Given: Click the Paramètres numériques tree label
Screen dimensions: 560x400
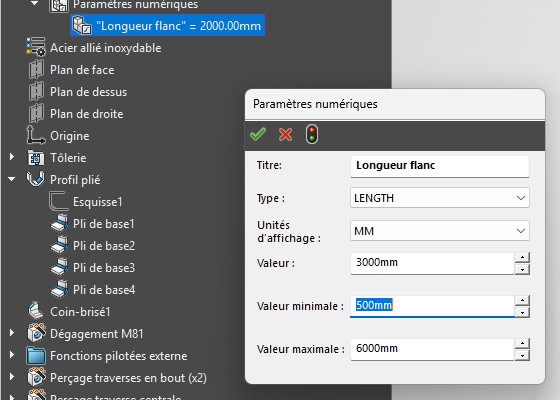Looking at the screenshot, I should 135,5.
